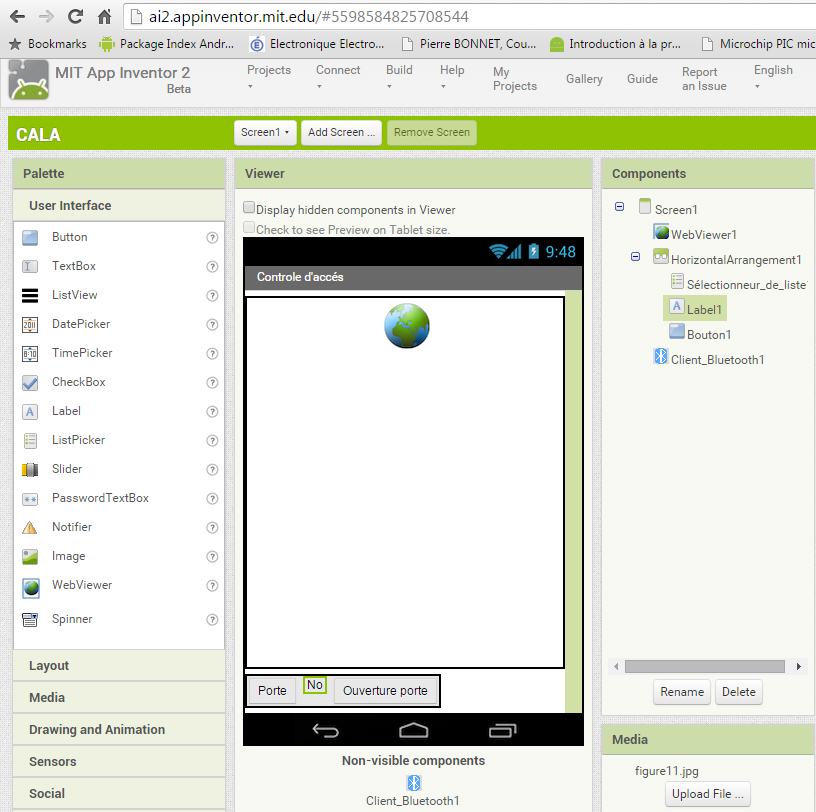Expand the Drawing and Animation palette section
816x812 pixels.
(119, 730)
